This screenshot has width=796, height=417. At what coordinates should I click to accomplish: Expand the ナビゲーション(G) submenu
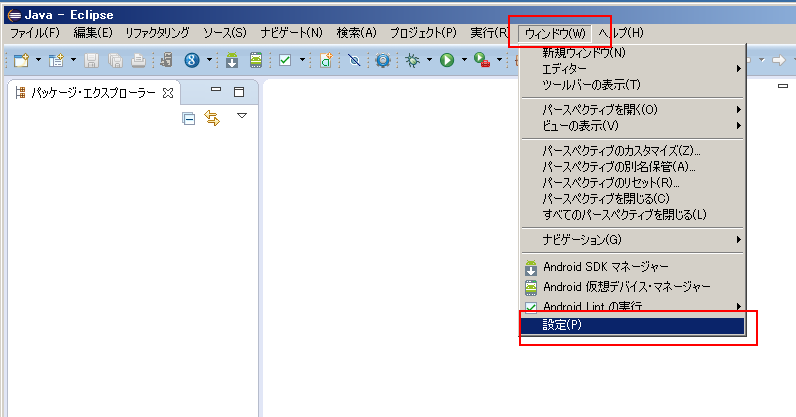(x=632, y=239)
